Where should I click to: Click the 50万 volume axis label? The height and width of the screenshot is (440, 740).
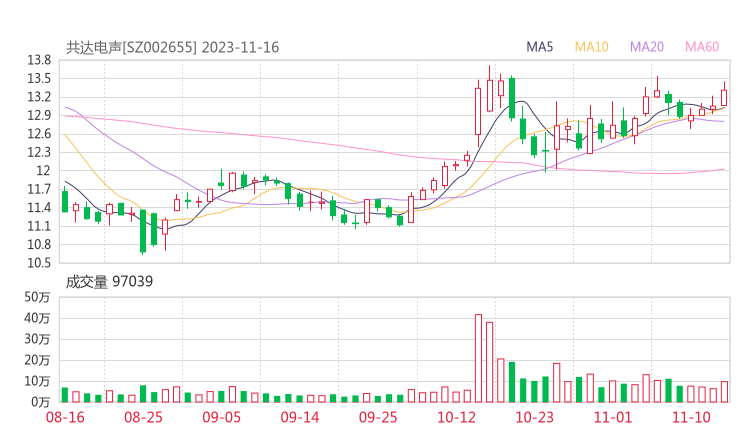coord(37,297)
